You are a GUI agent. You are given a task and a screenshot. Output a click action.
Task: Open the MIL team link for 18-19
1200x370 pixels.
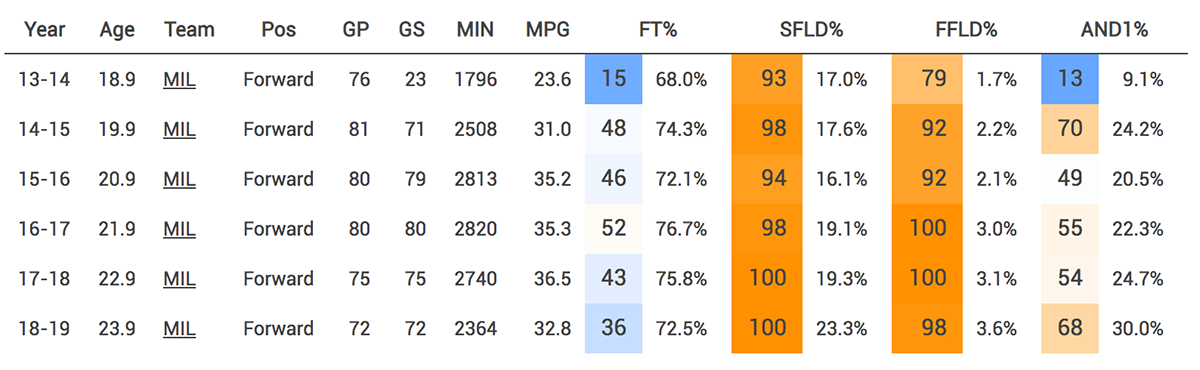point(180,328)
